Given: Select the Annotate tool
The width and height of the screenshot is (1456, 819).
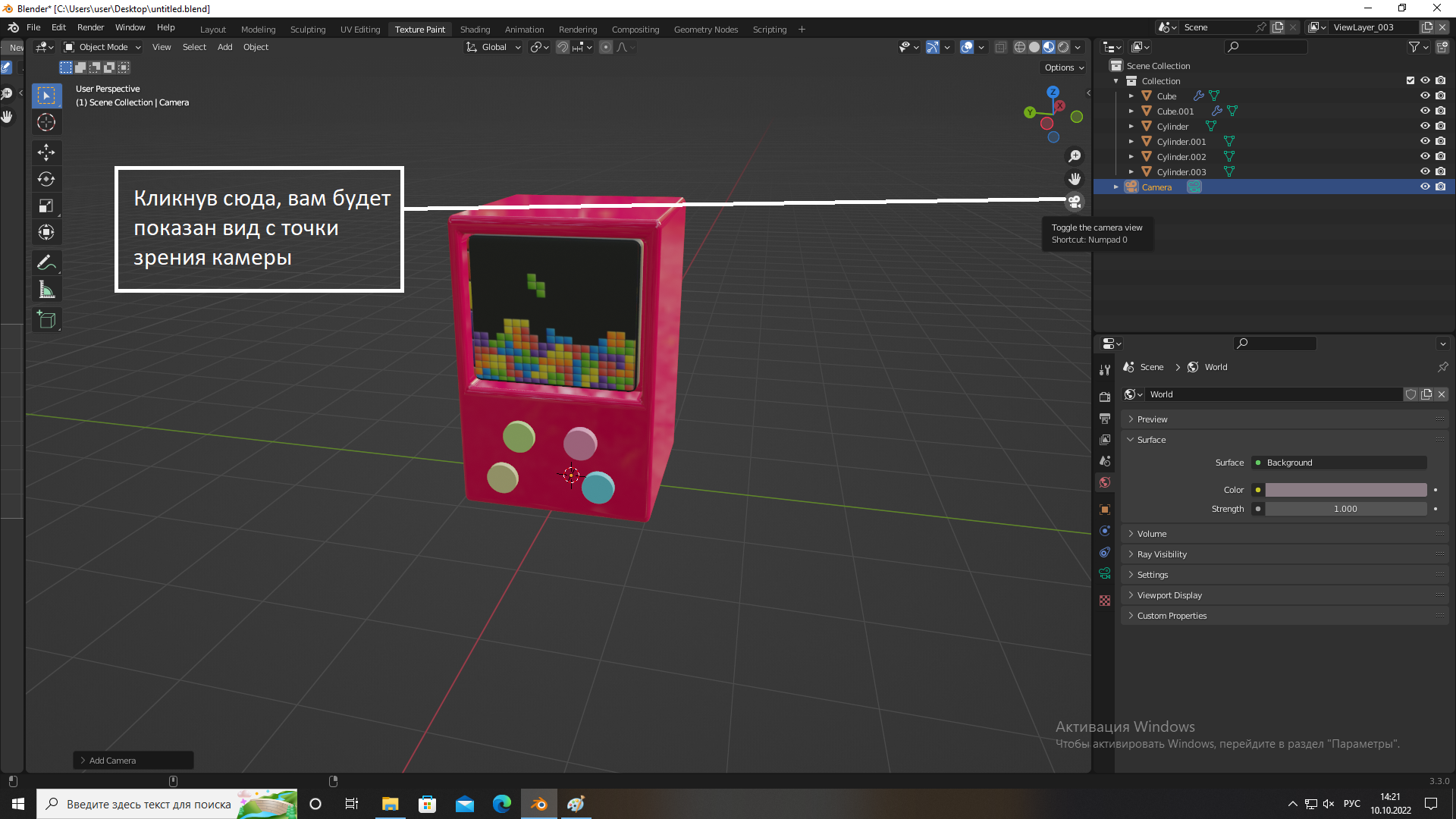Looking at the screenshot, I should click(x=46, y=262).
